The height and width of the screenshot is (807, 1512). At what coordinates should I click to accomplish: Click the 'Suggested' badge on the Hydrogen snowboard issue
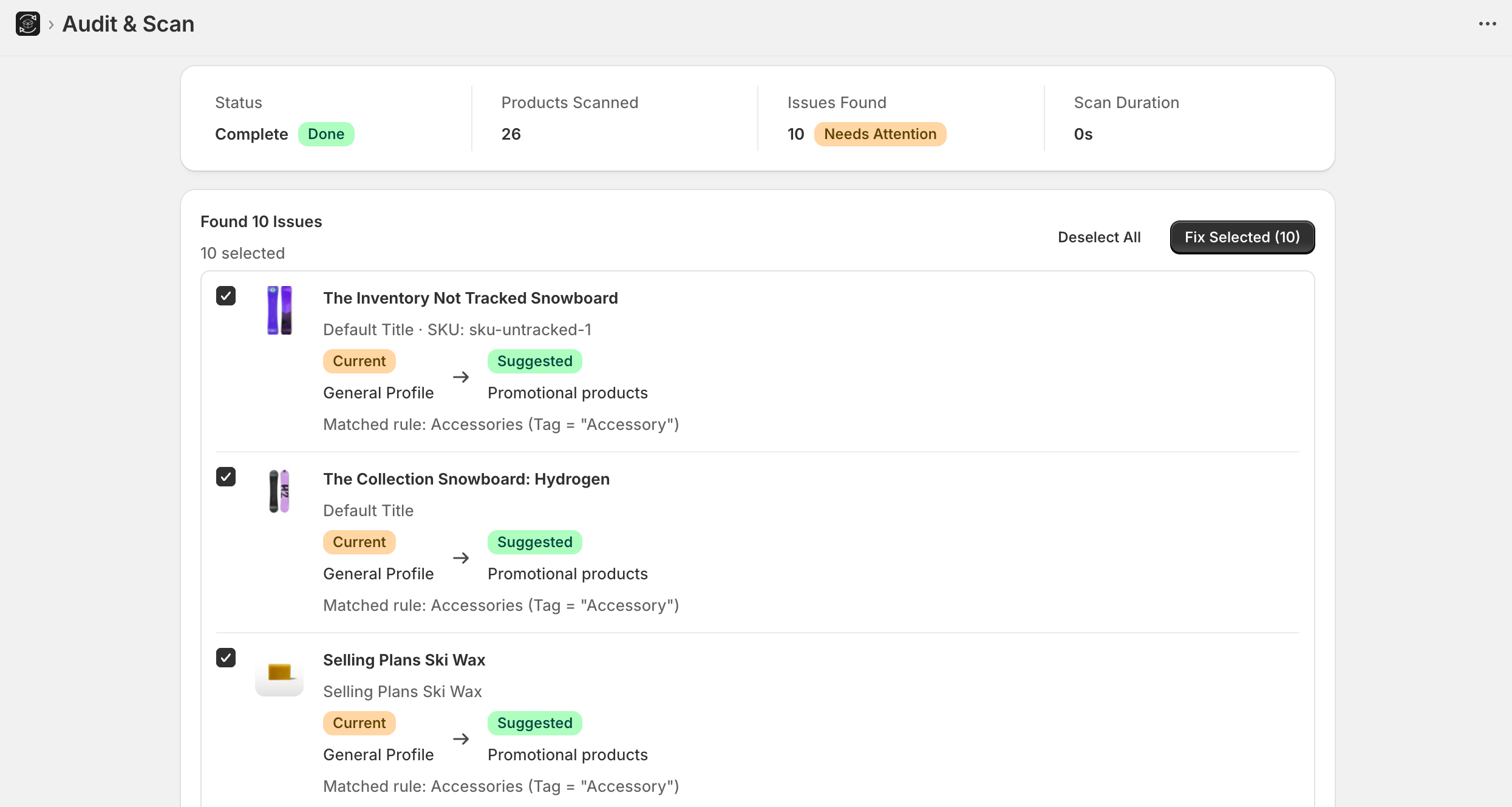534,542
